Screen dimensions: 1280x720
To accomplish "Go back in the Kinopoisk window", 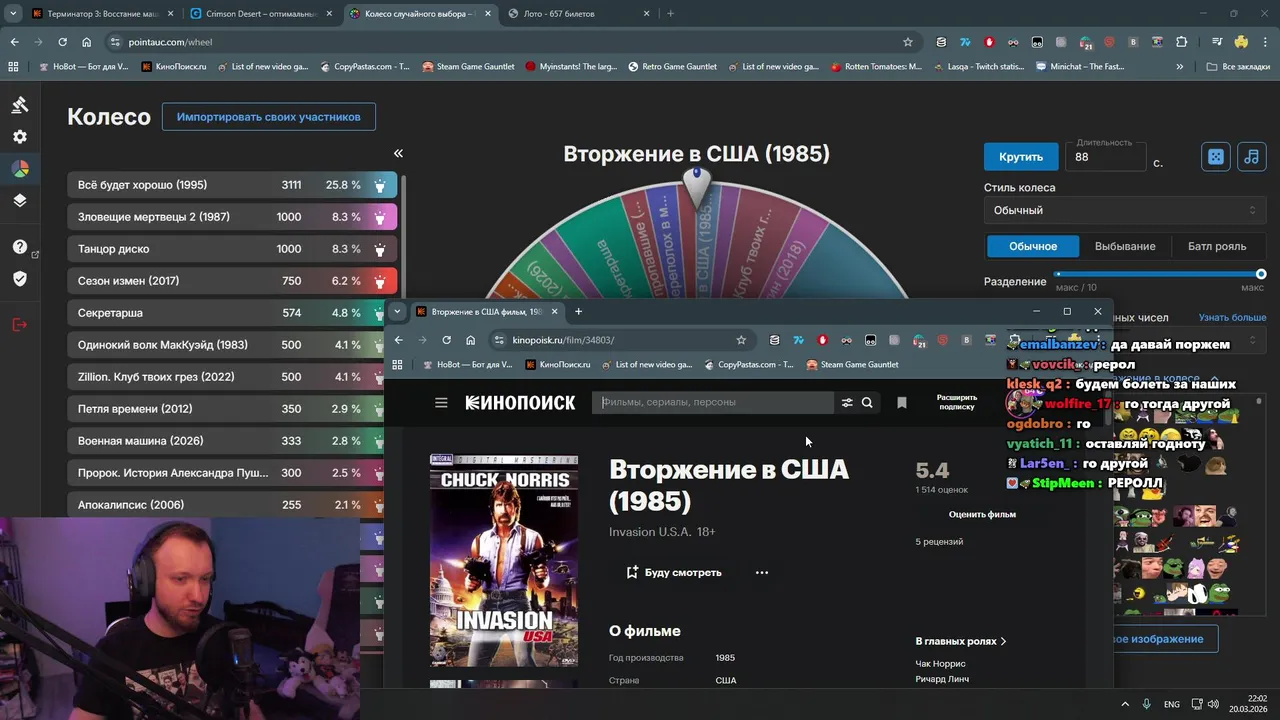I will point(398,340).
